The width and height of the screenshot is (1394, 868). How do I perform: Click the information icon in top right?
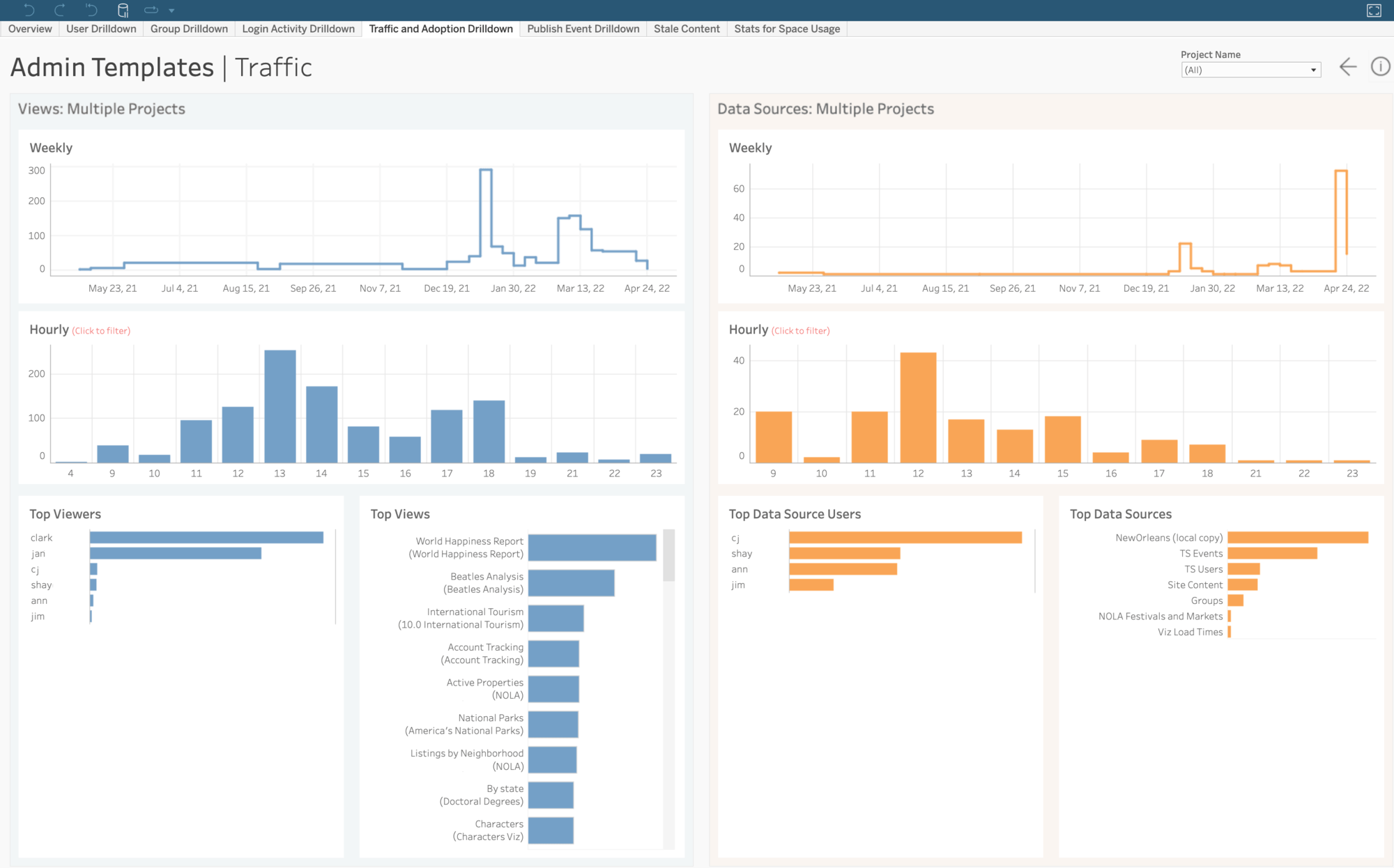[x=1380, y=67]
